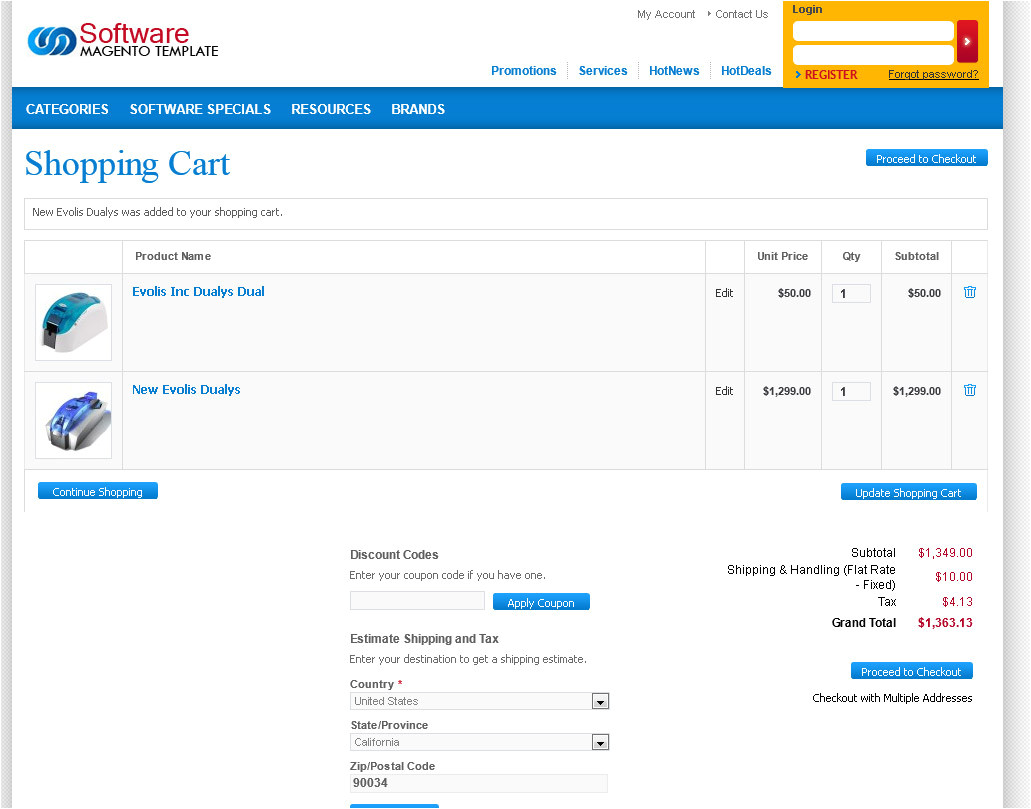
Task: Open the State/Province dropdown arrow
Action: tap(600, 743)
